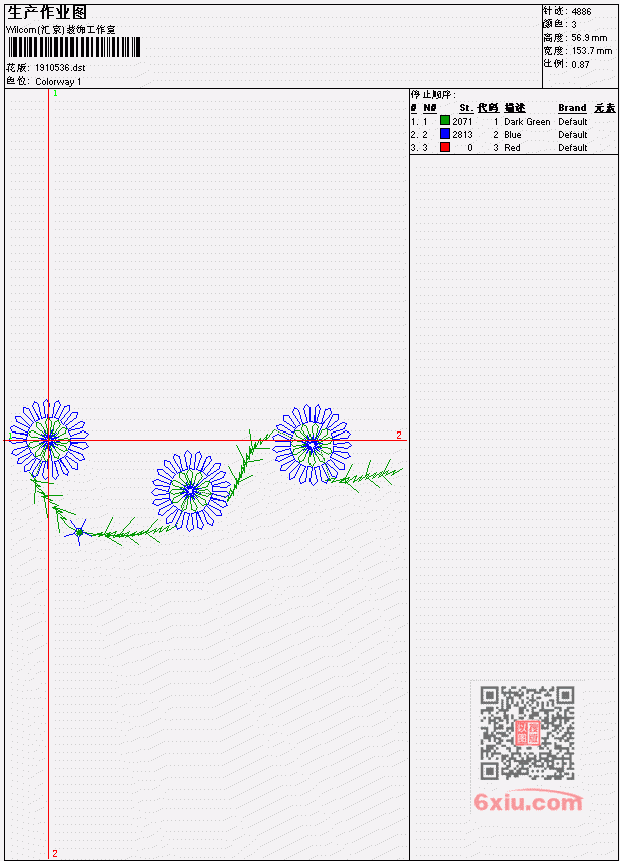Click the 'Dark Green' description cell
620x861 pixels.
(x=527, y=122)
